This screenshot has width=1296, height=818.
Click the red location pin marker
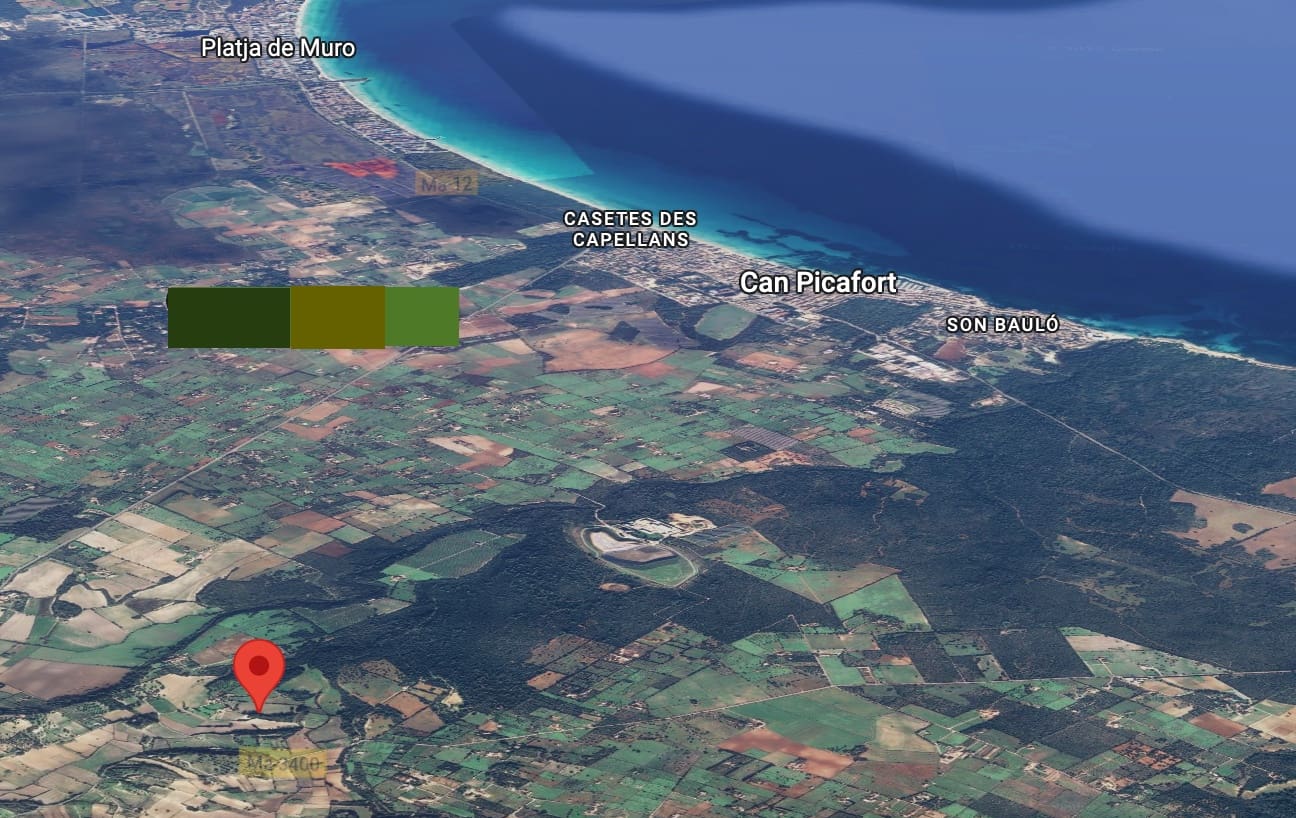pos(259,670)
